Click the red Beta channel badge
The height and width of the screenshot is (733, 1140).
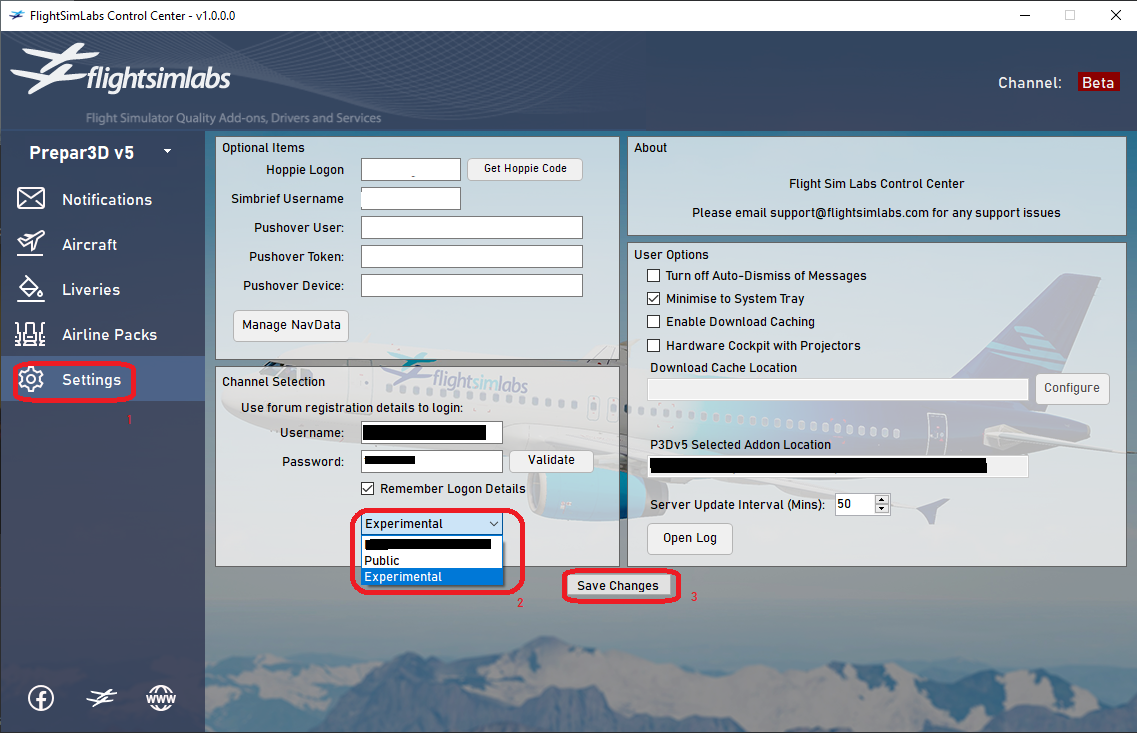[1098, 82]
